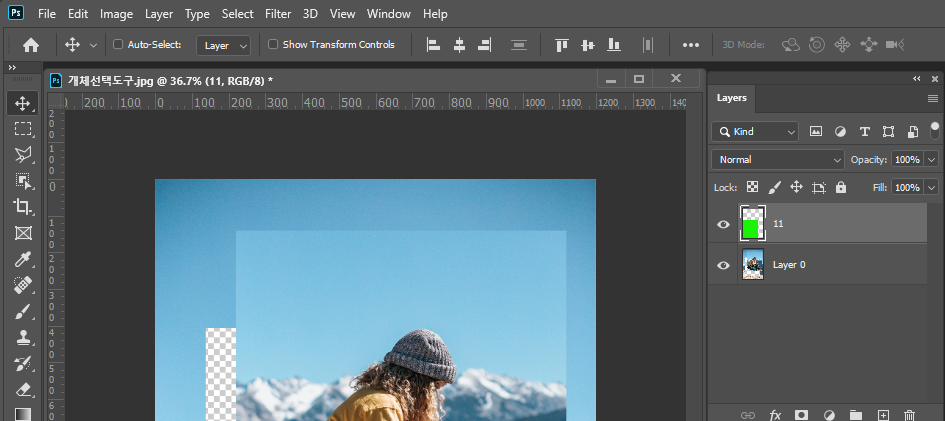Open the Fill slider dropdown arrow
945x421 pixels.
932,187
